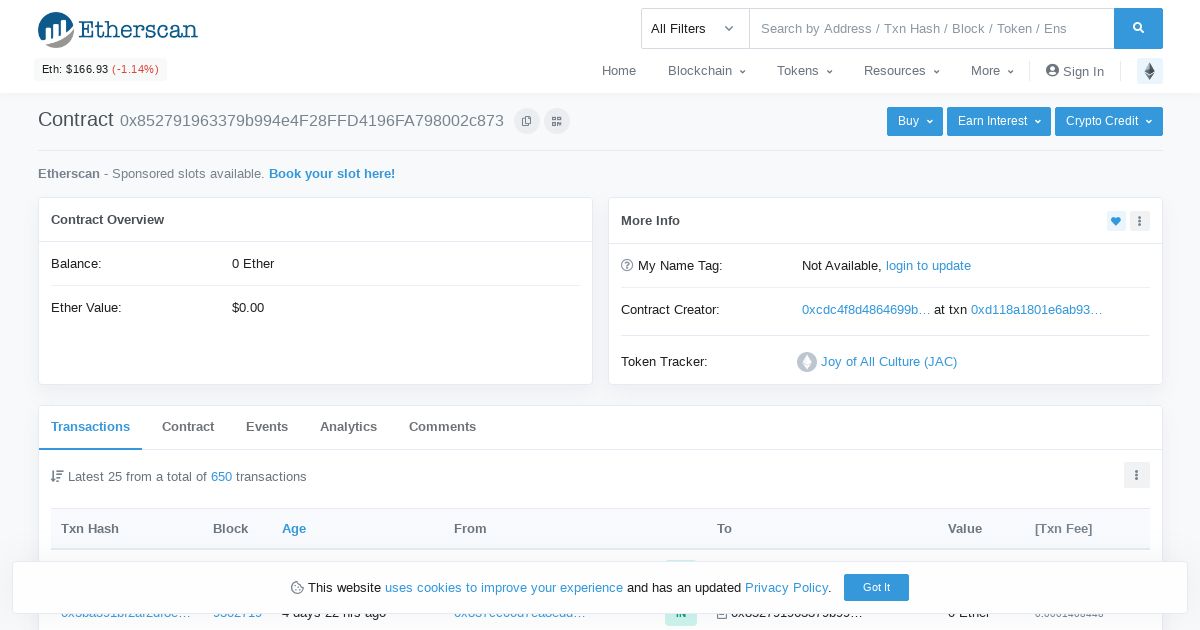Viewport: 1200px width, 630px height.
Task: Switch to the Comments tab
Action: [x=442, y=427]
